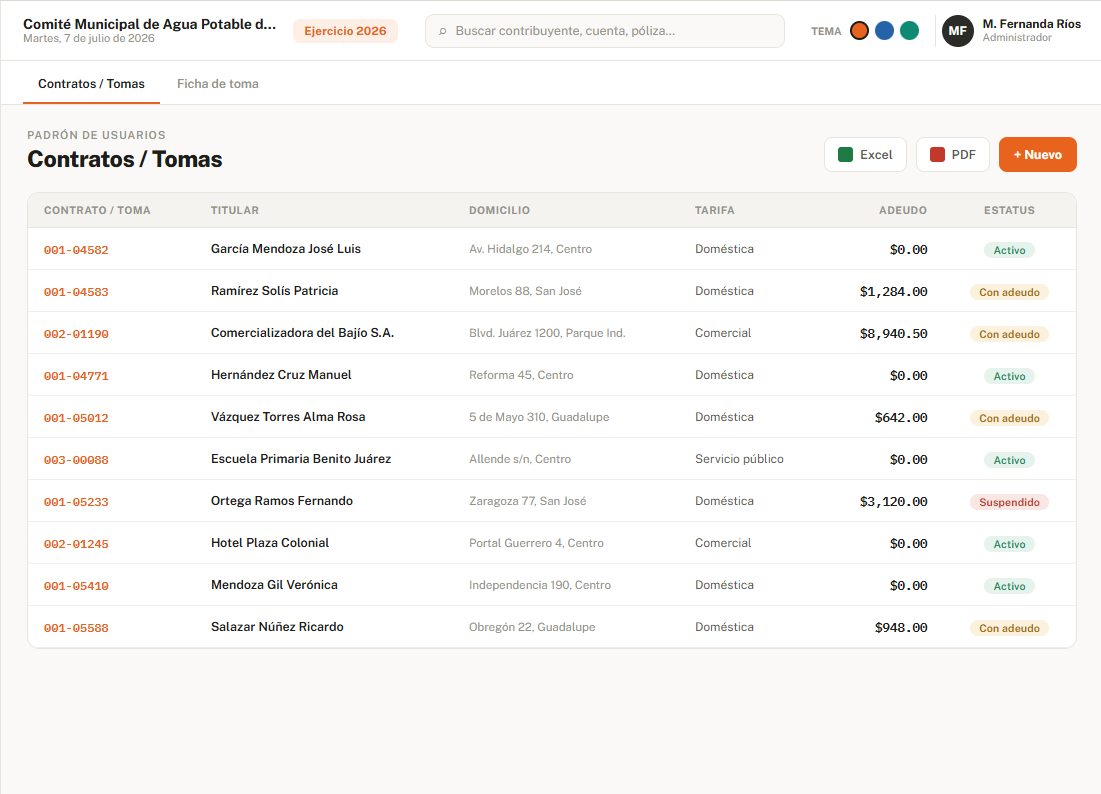The image size is (1101, 794).
Task: Click the $948.00 adeudo amount
Action: pyautogui.click(x=901, y=628)
